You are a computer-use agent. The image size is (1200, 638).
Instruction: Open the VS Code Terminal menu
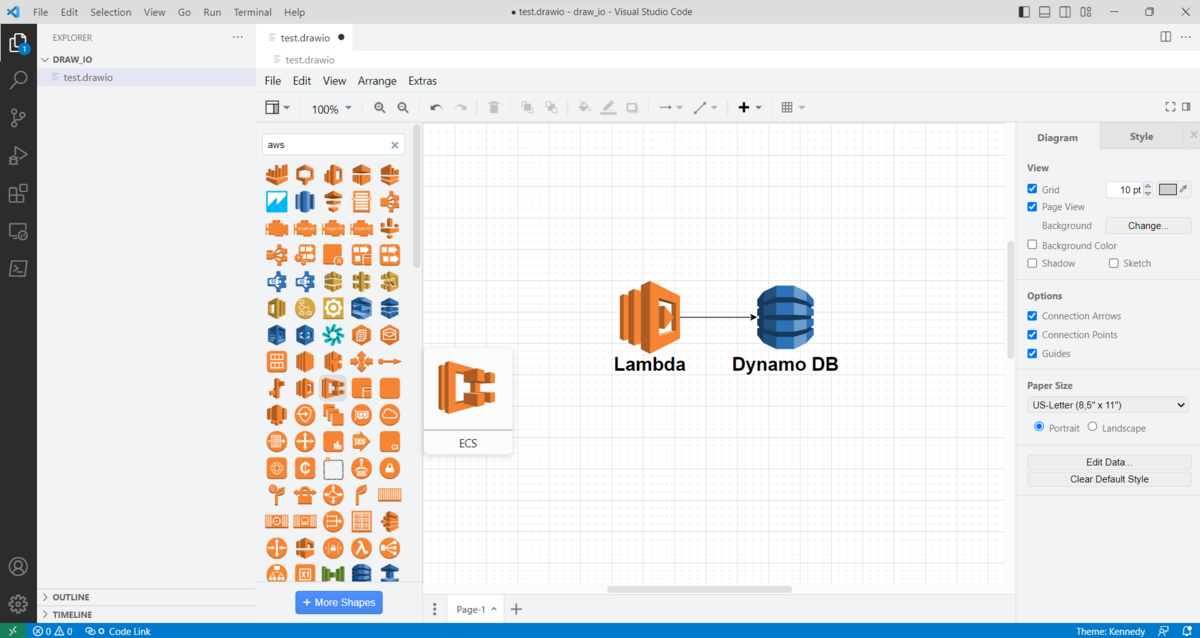253,12
